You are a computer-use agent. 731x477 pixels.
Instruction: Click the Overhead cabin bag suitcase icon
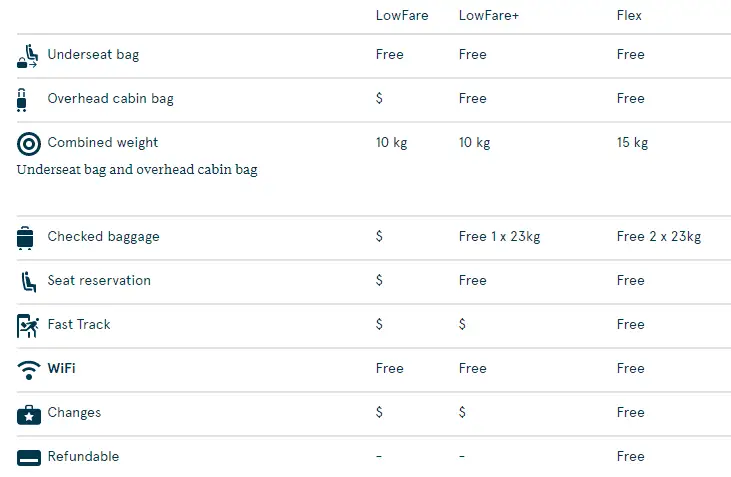[22, 99]
